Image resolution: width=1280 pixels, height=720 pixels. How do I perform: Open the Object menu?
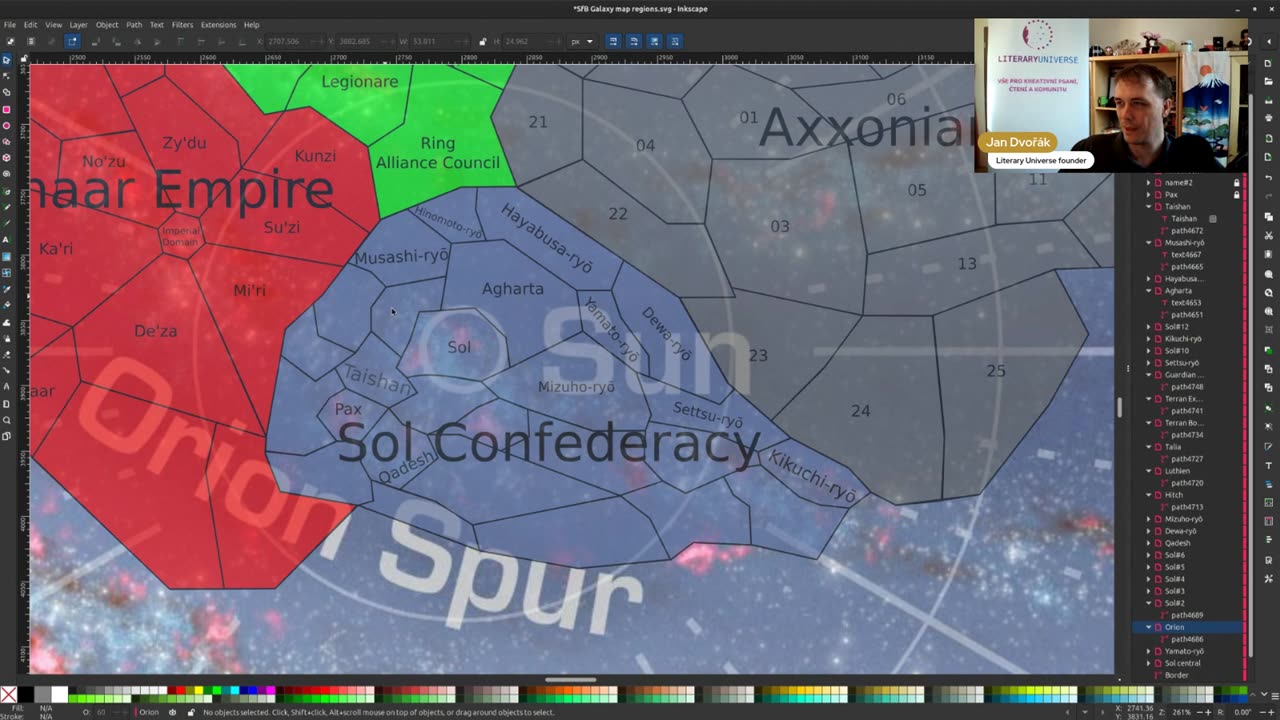107,25
